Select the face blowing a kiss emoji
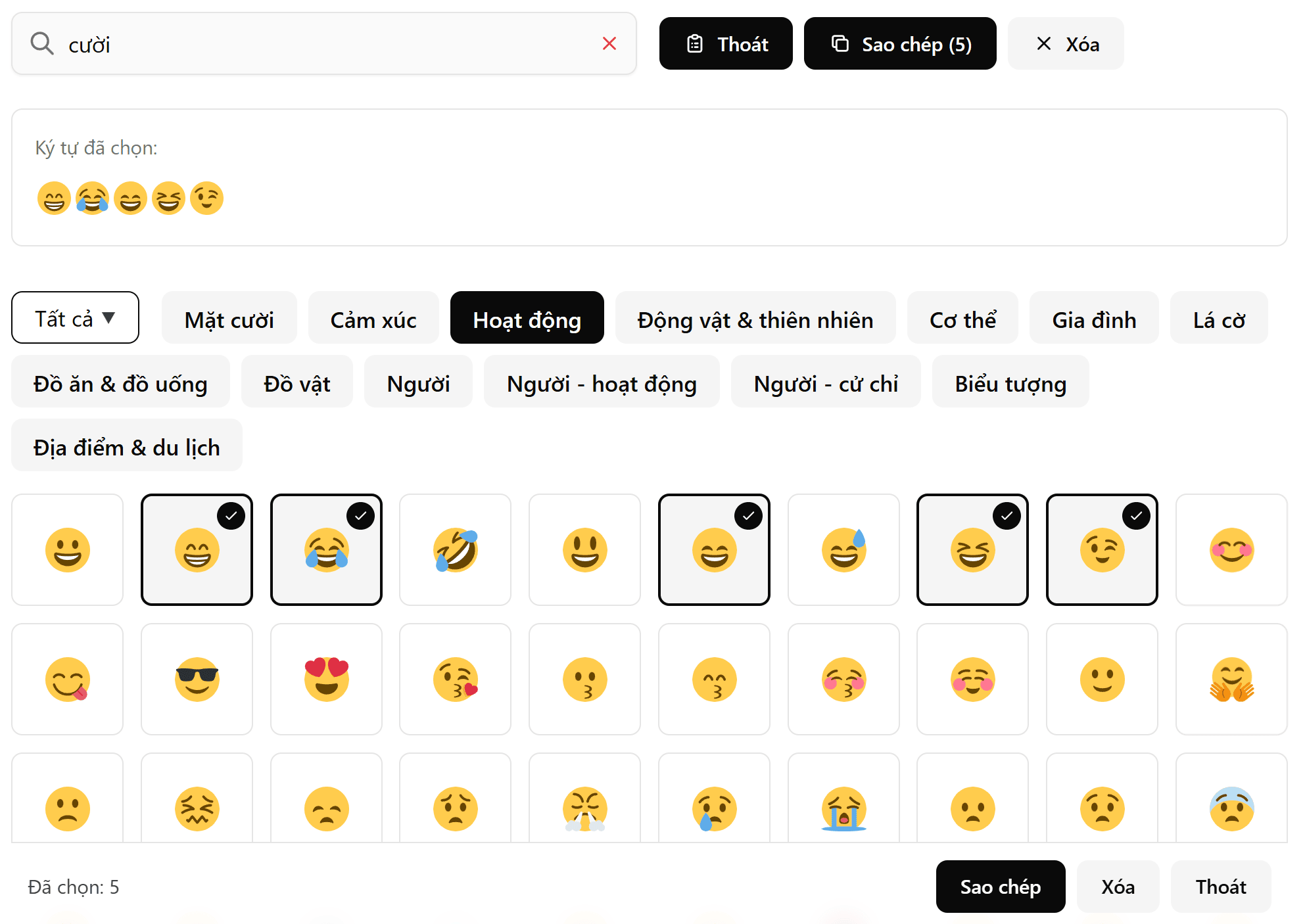 click(455, 679)
